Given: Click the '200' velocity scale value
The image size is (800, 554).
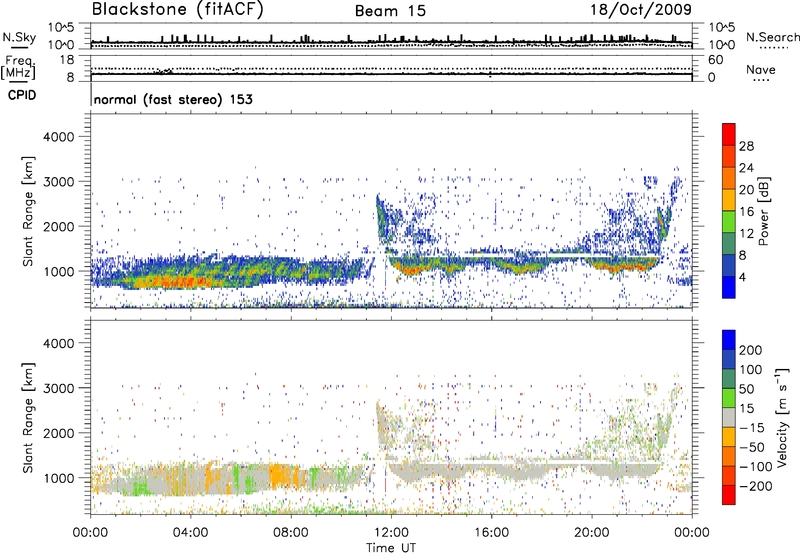Looking at the screenshot, I should point(751,350).
